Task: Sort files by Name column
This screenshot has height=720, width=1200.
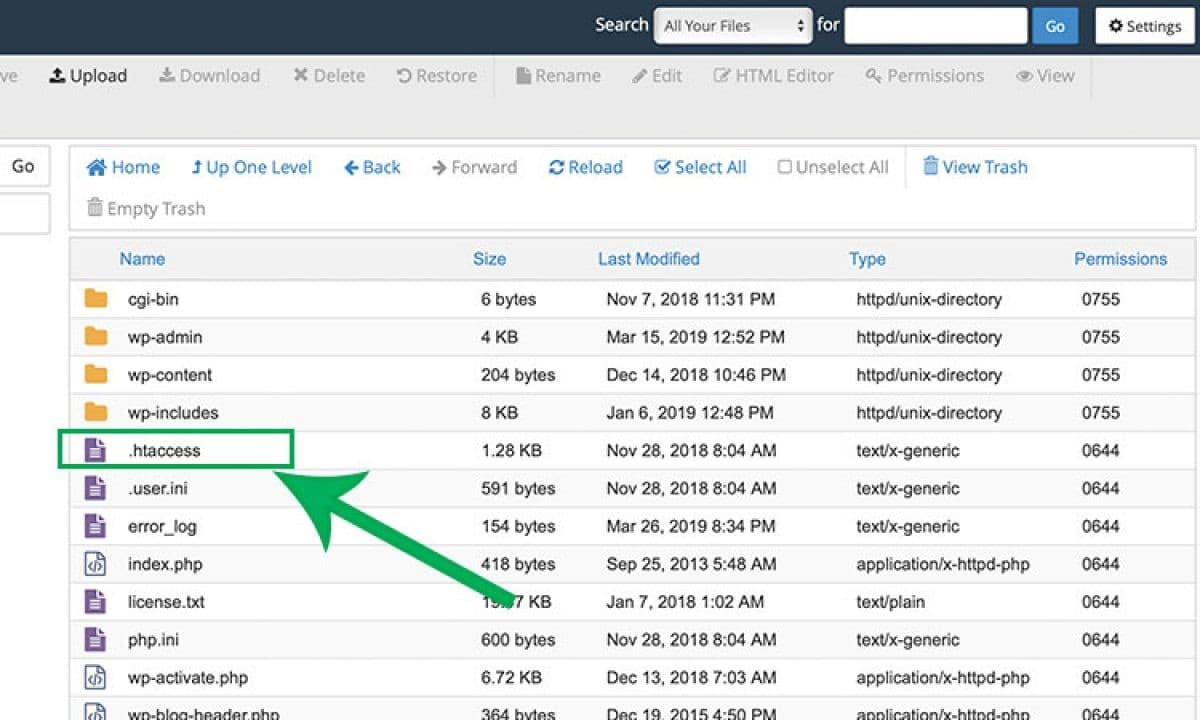Action: (x=142, y=259)
